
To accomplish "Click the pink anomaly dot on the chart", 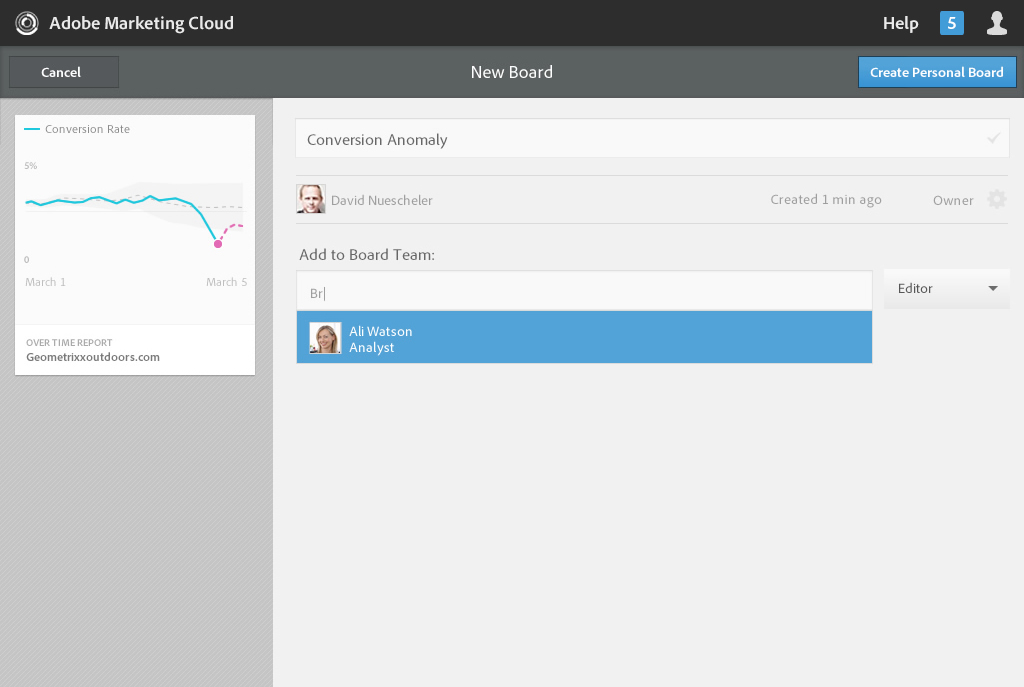I will pyautogui.click(x=218, y=244).
